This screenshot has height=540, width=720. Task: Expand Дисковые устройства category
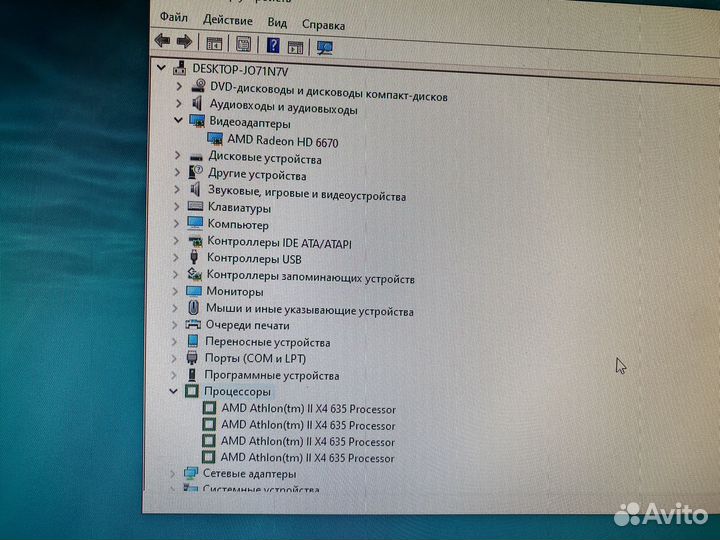pyautogui.click(x=178, y=156)
